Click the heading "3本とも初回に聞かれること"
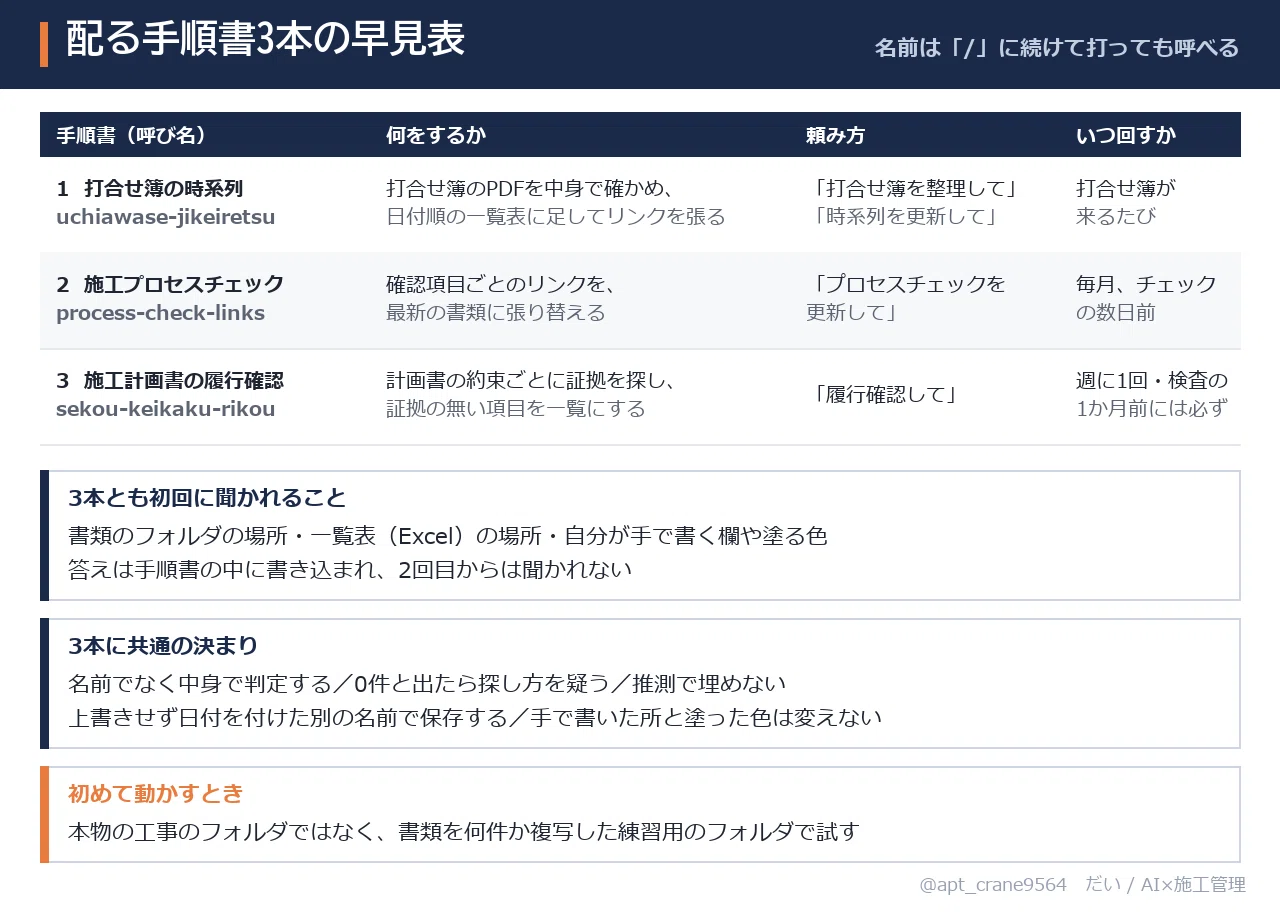Viewport: 1280px width, 915px height. pyautogui.click(x=207, y=498)
